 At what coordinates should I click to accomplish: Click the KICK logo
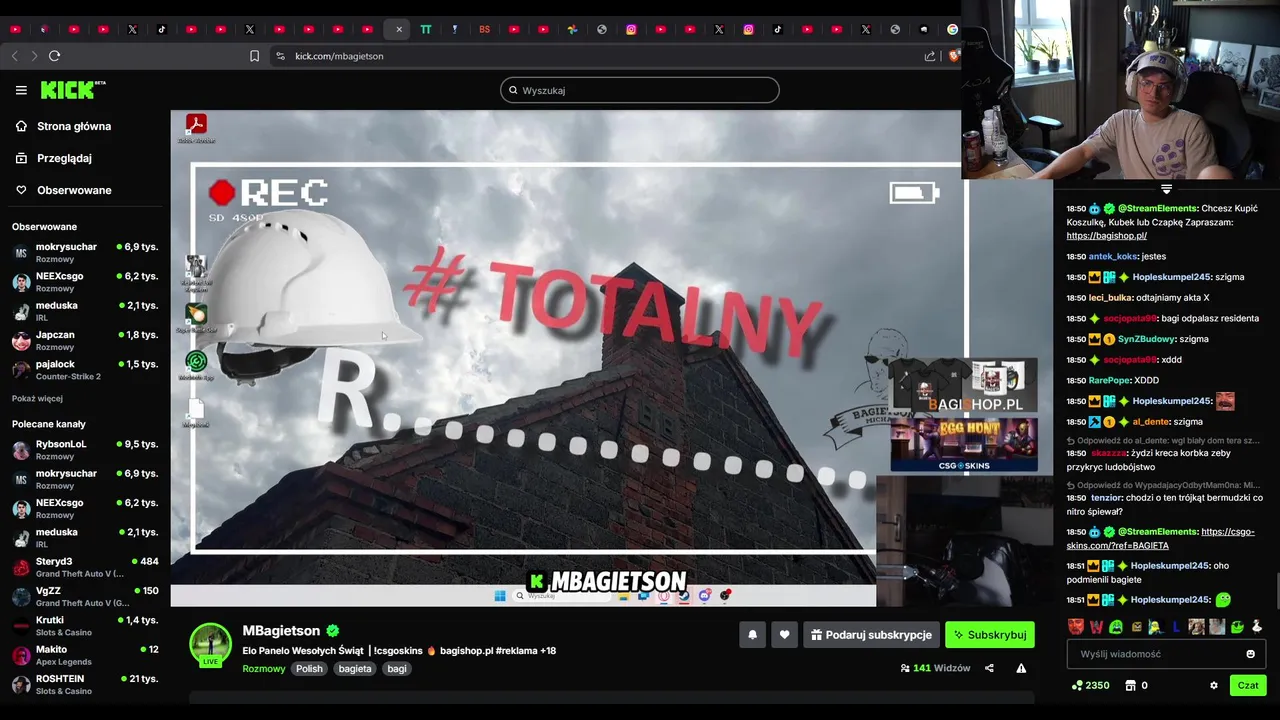coord(73,90)
